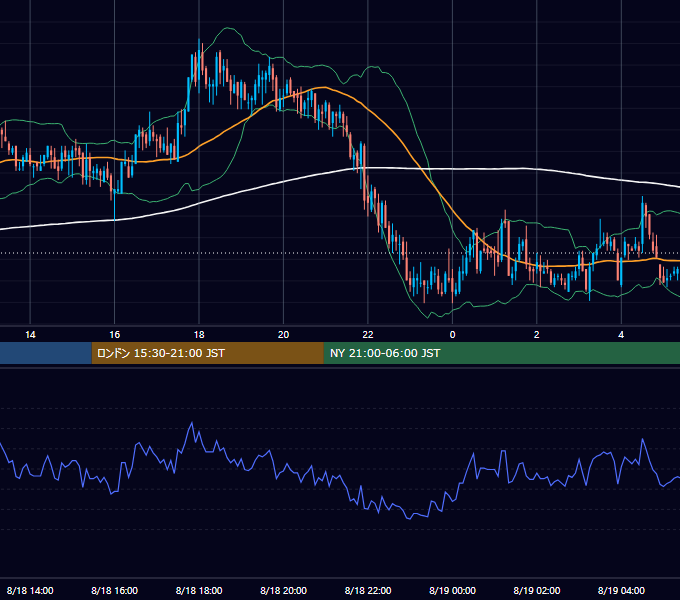Screen dimensions: 680x600
Task: Click the 8/19 02:00 label on the lower axis
Action: point(536,590)
